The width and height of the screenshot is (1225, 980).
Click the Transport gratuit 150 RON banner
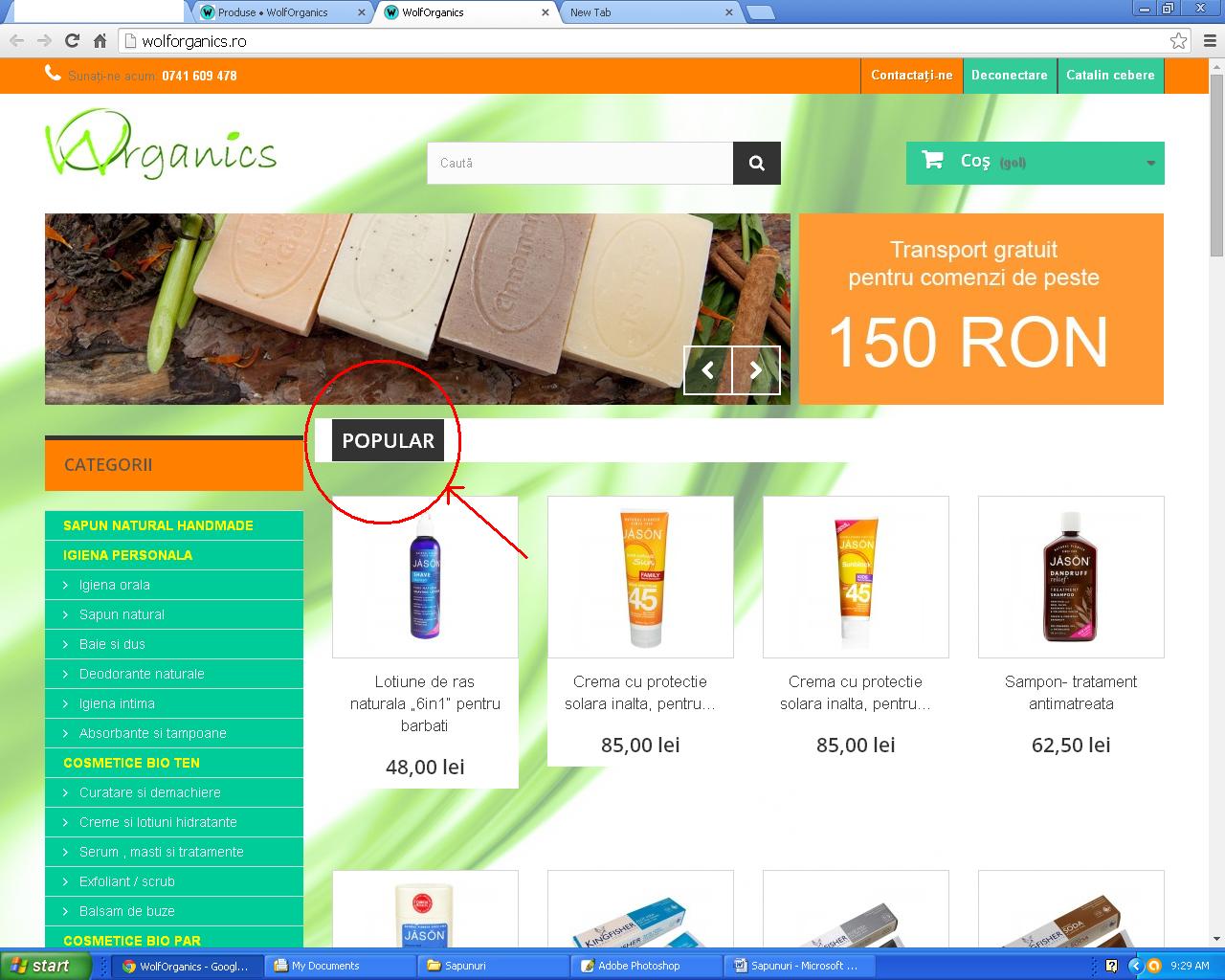tap(981, 309)
